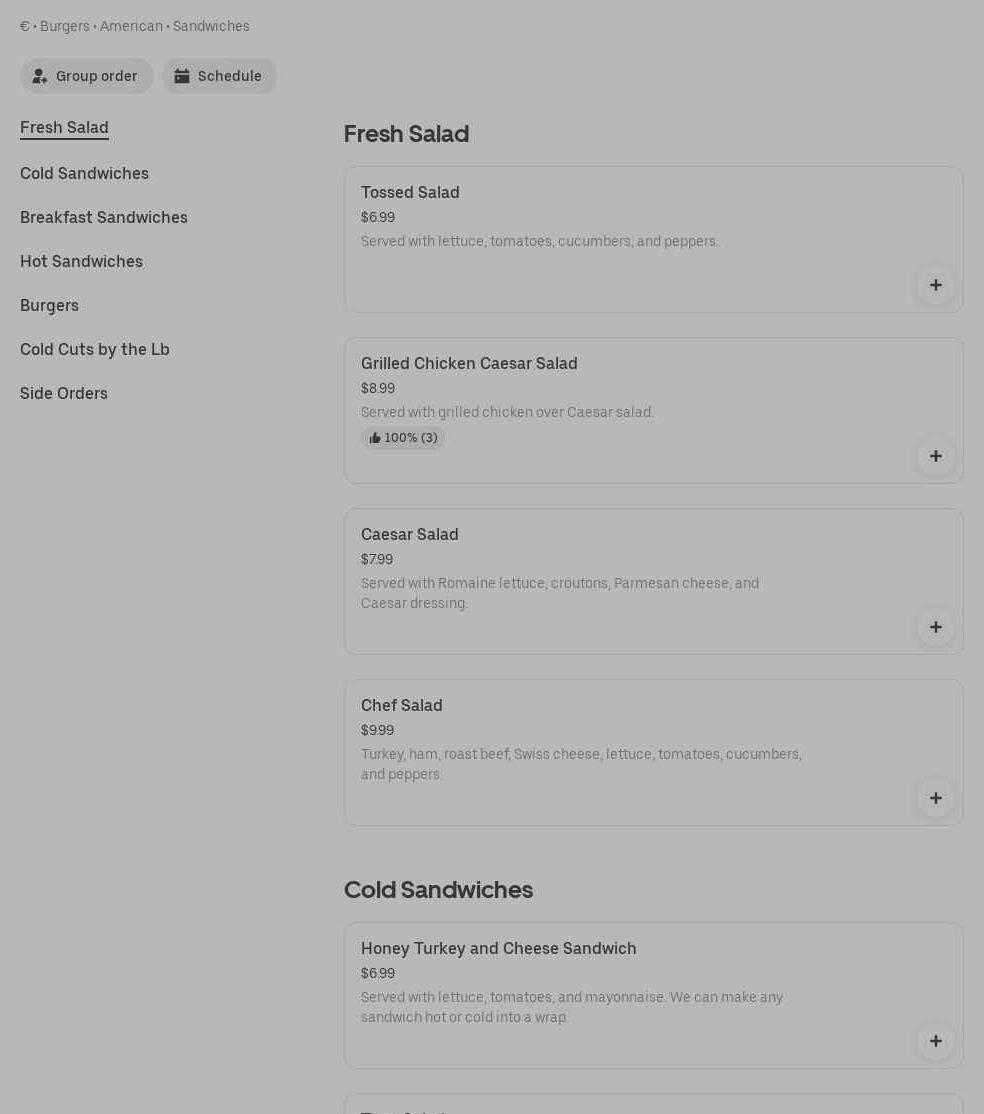This screenshot has width=984, height=1114.
Task: Add Grilled Chicken Caesar Salad to cart
Action: click(x=935, y=456)
